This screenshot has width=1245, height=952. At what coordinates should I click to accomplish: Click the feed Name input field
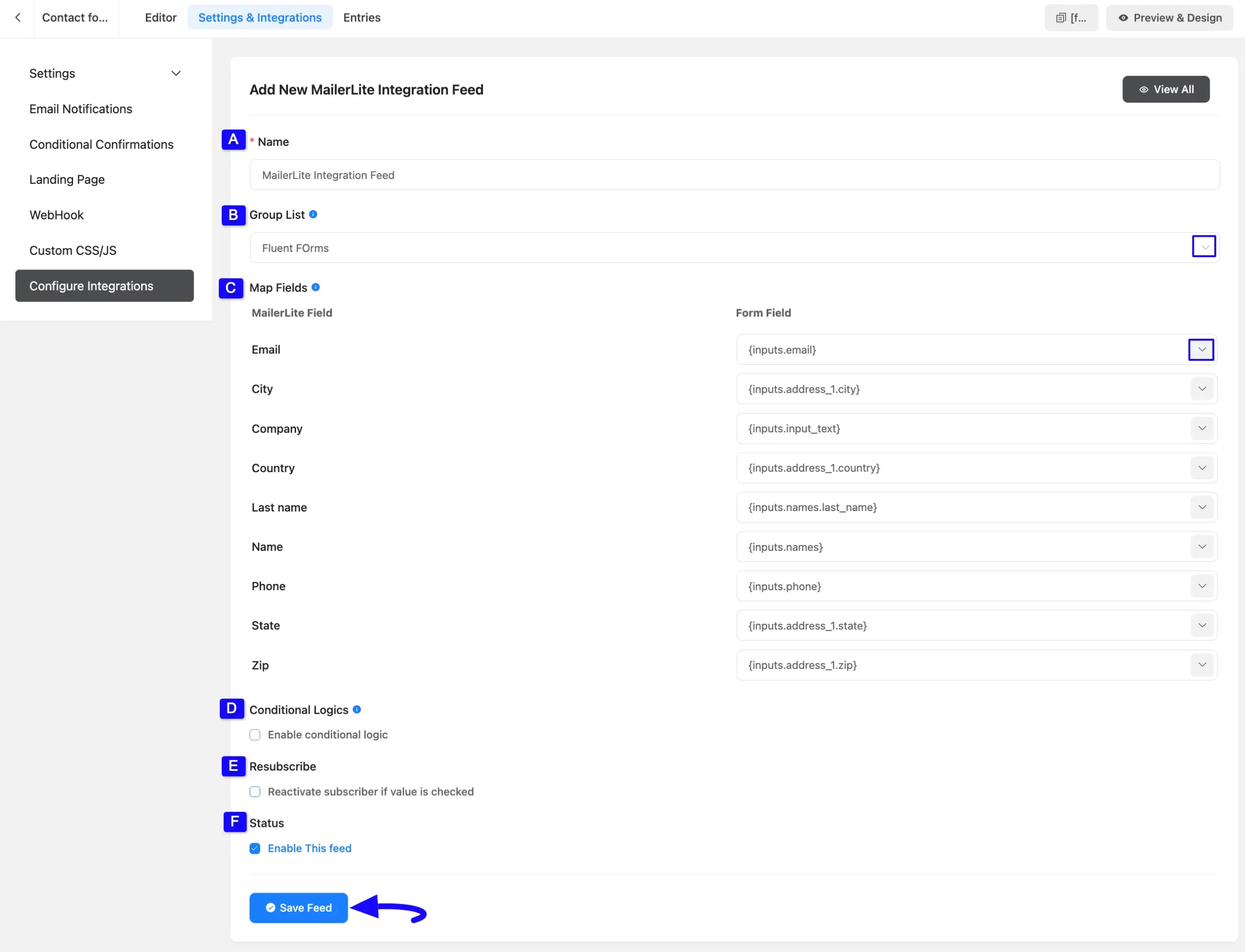[734, 175]
